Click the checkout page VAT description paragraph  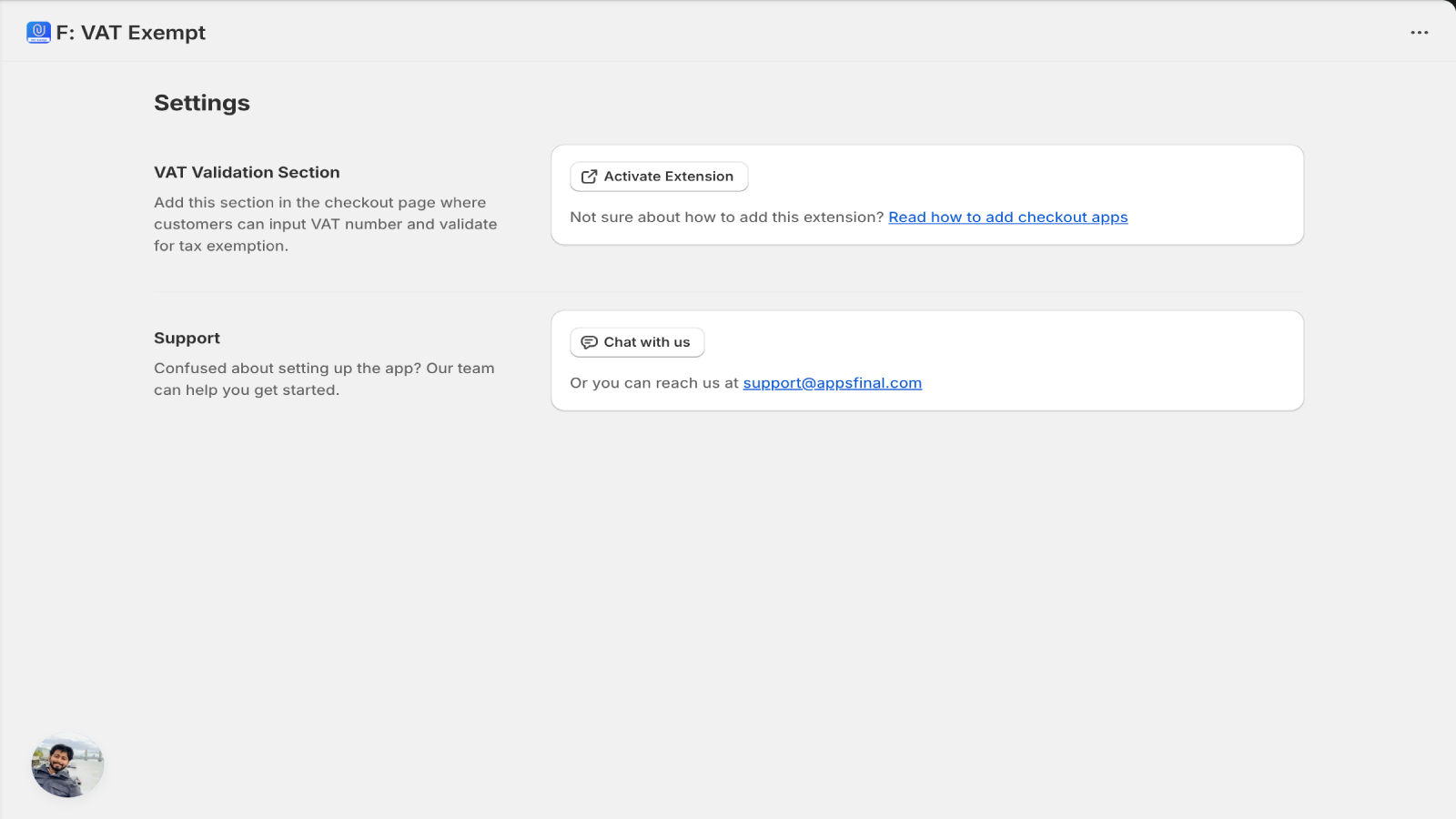click(326, 224)
